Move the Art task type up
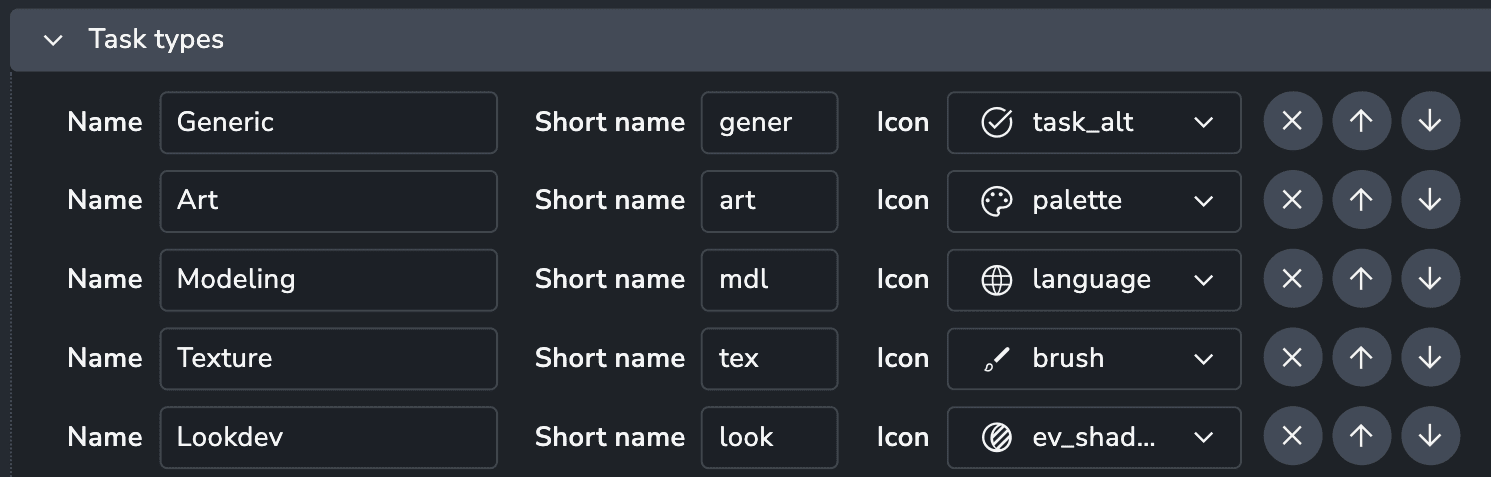This screenshot has width=1491, height=477. point(1361,200)
